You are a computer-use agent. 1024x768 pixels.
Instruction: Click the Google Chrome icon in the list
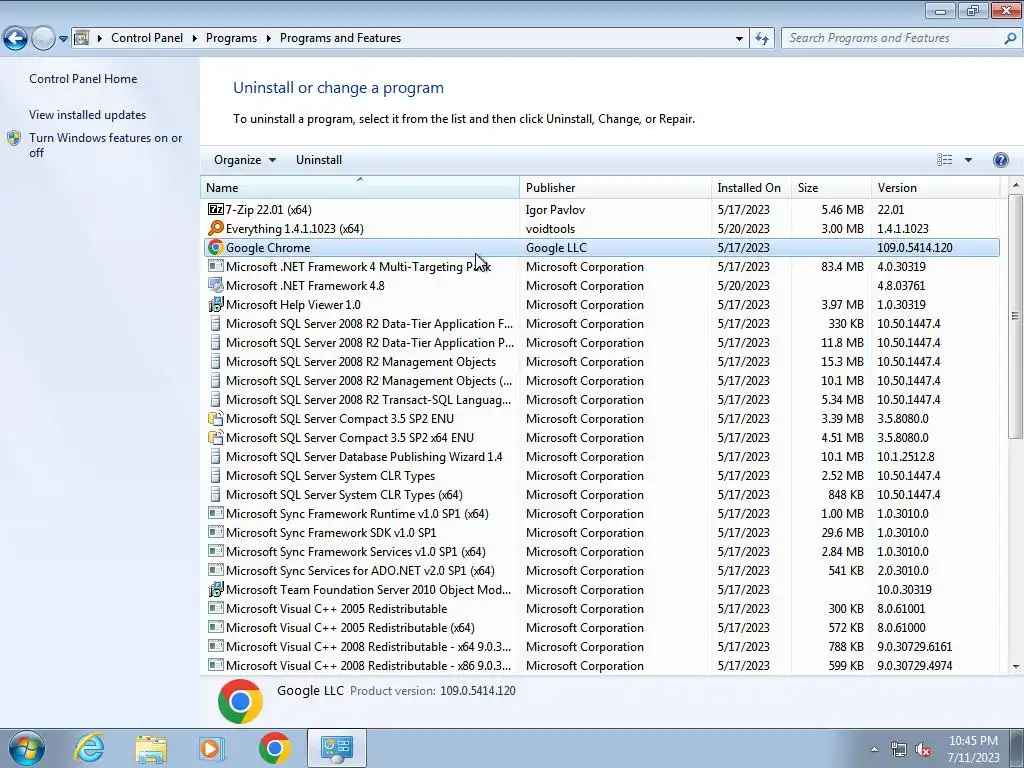coord(216,248)
